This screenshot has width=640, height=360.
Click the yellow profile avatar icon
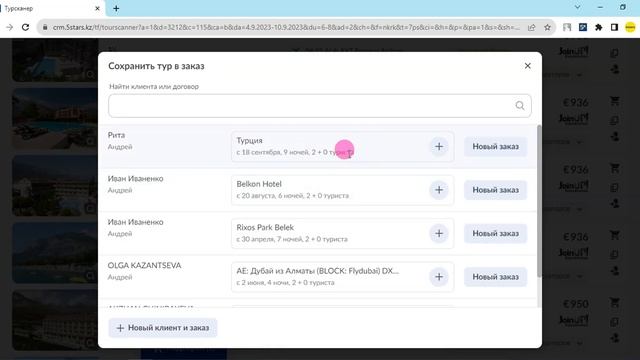point(630,27)
